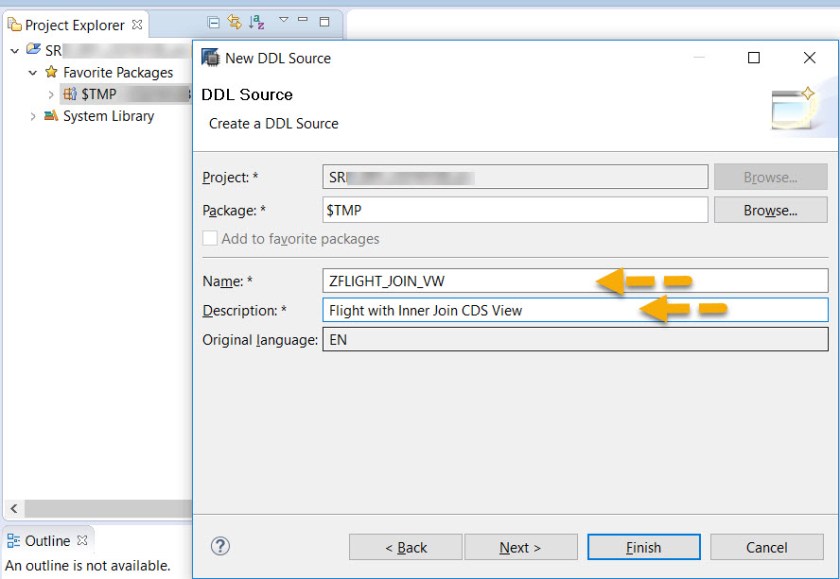840x579 pixels.
Task: Click the Name field ZFLIGHT_JOIN_VW
Action: coord(575,281)
